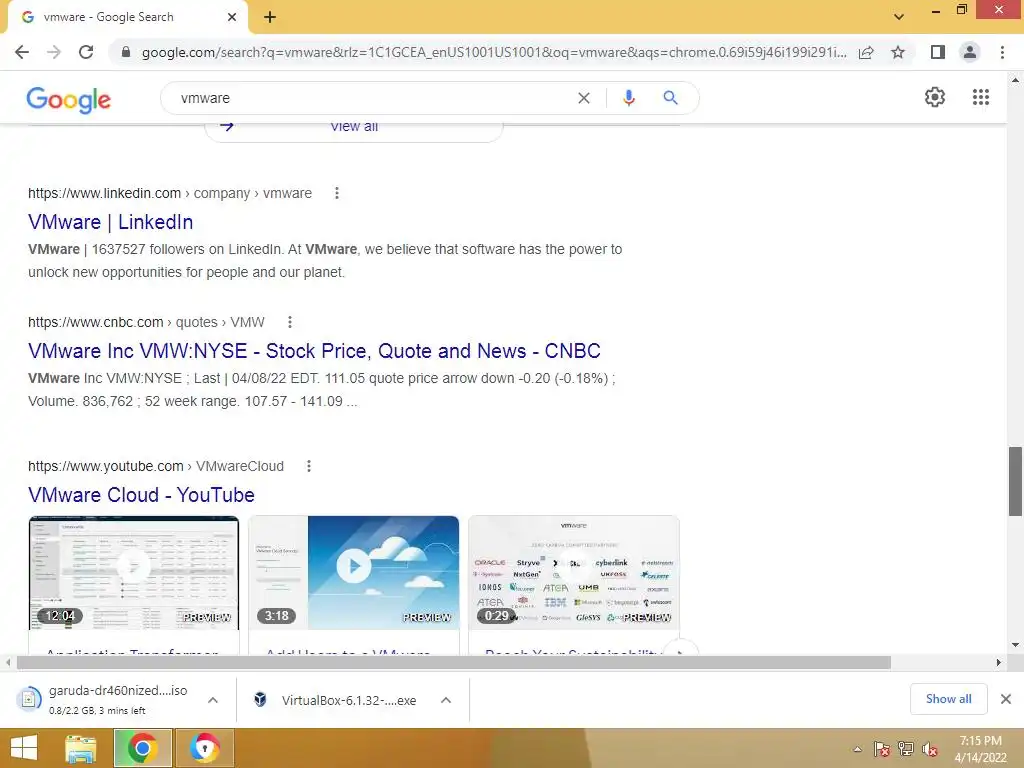Open network status in the tray
This screenshot has height=768, width=1024.
pos(906,749)
